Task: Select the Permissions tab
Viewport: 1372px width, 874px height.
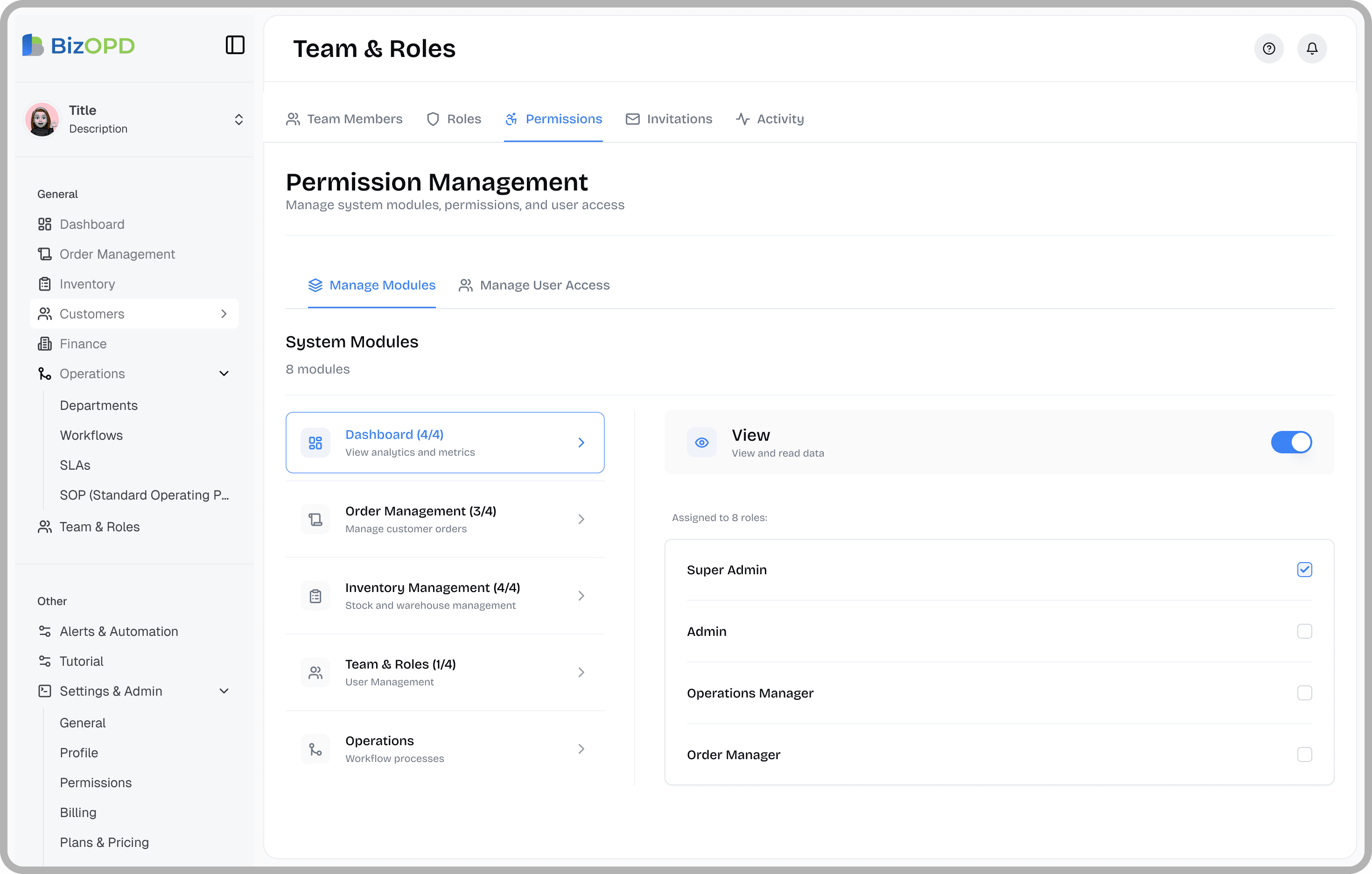Action: click(553, 119)
